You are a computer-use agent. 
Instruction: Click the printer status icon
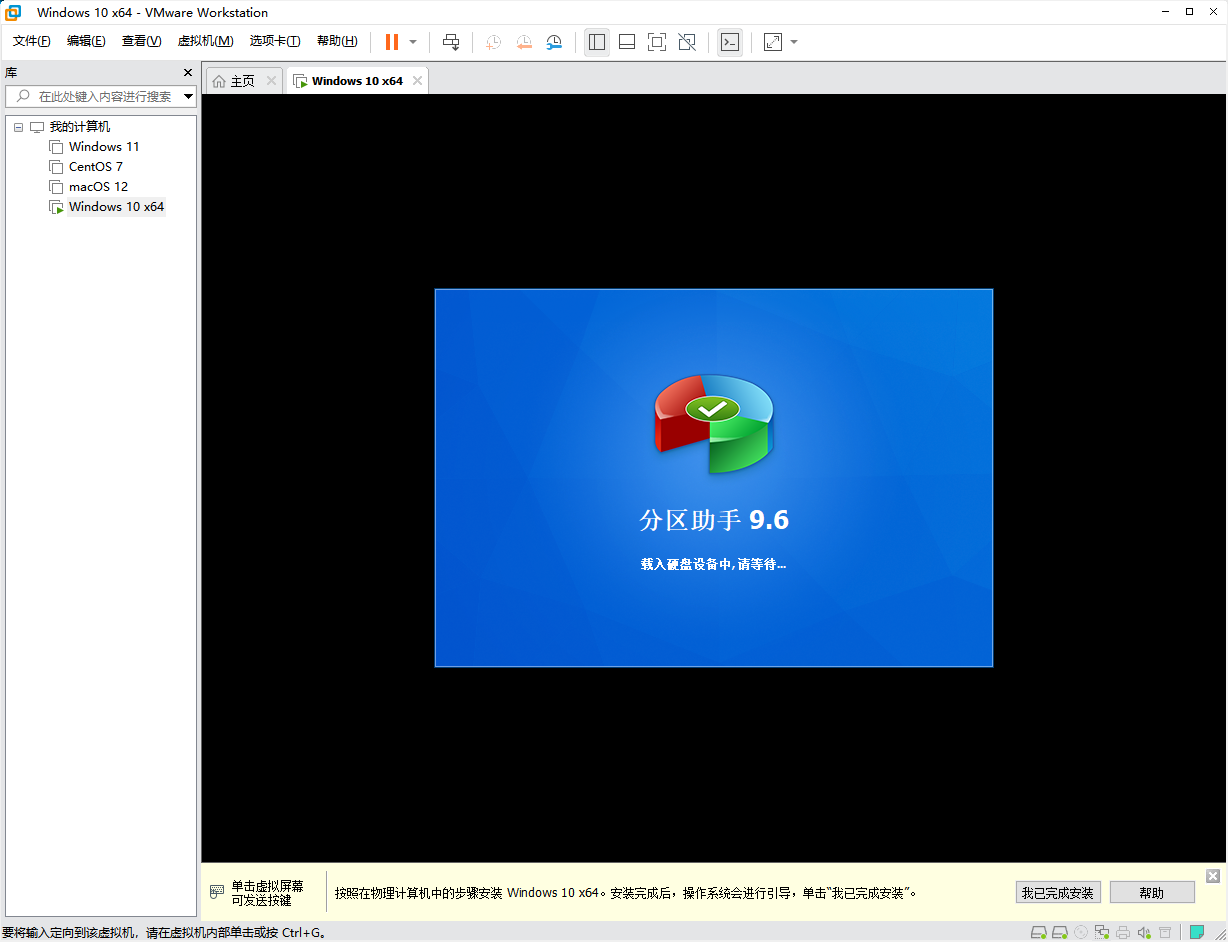click(1123, 932)
